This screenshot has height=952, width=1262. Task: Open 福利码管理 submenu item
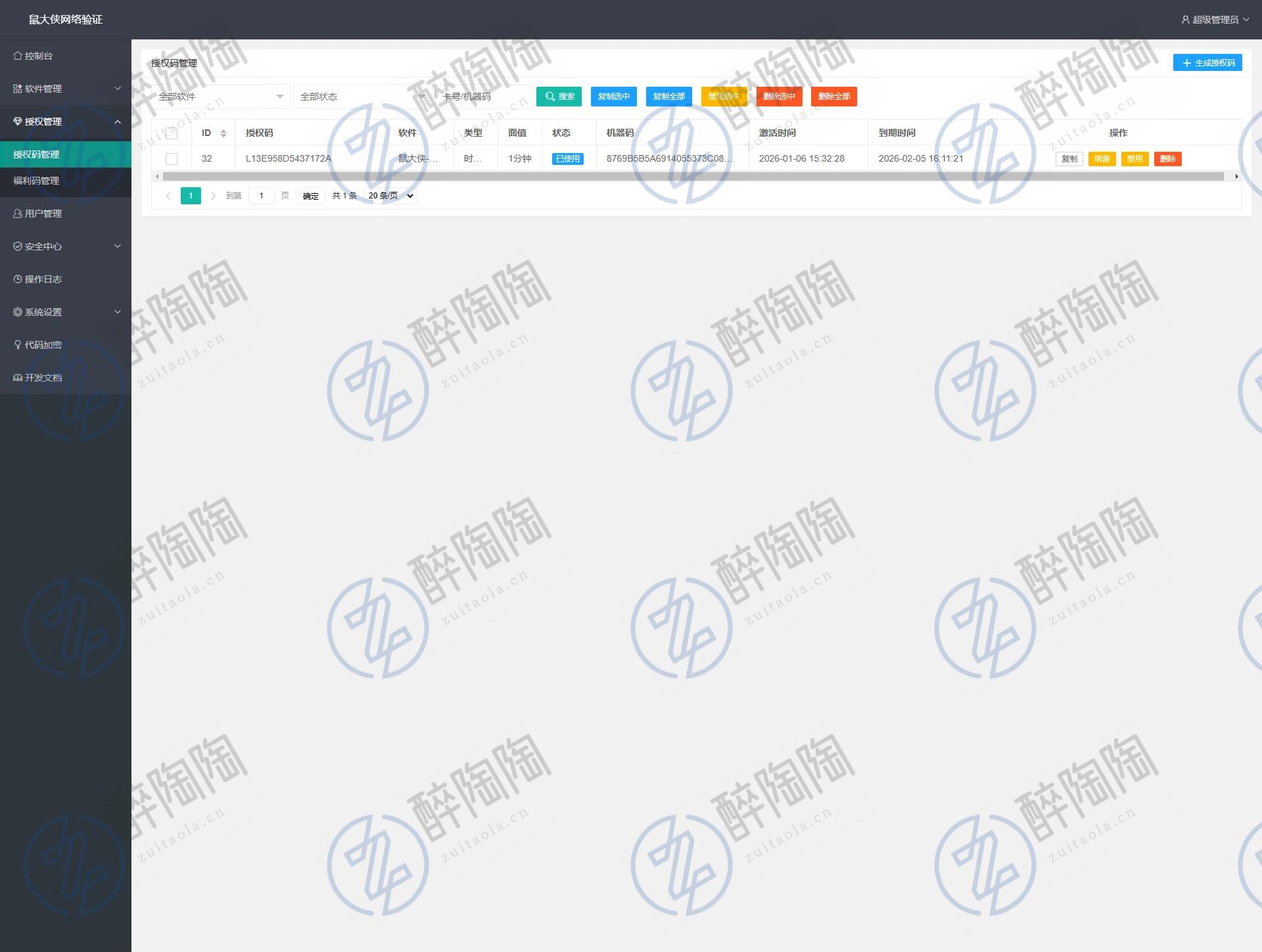36,181
